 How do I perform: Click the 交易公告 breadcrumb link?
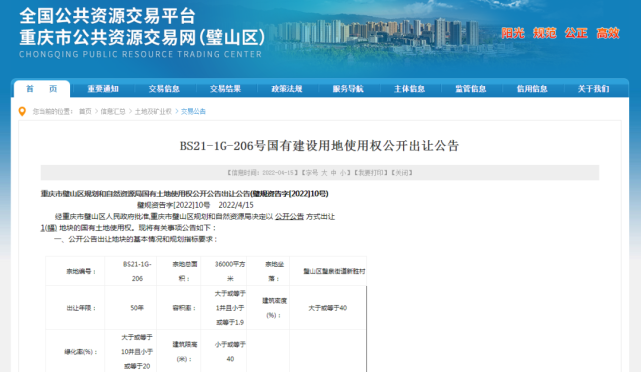coord(193,111)
